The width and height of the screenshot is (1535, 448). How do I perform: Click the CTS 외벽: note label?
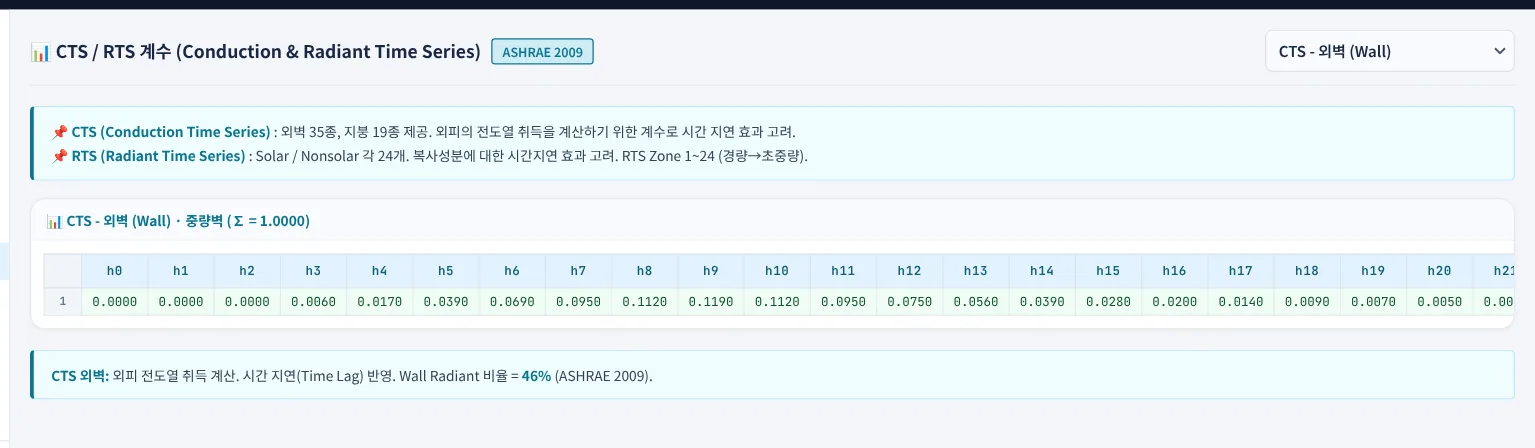coord(80,376)
